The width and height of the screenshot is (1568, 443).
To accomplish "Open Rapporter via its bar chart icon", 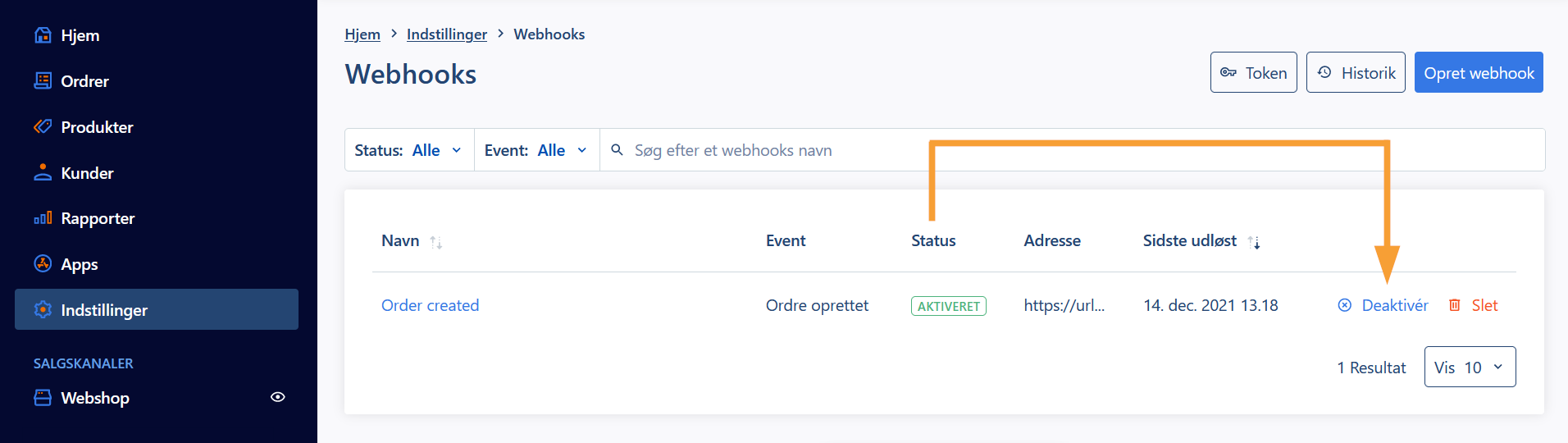I will click(x=43, y=218).
